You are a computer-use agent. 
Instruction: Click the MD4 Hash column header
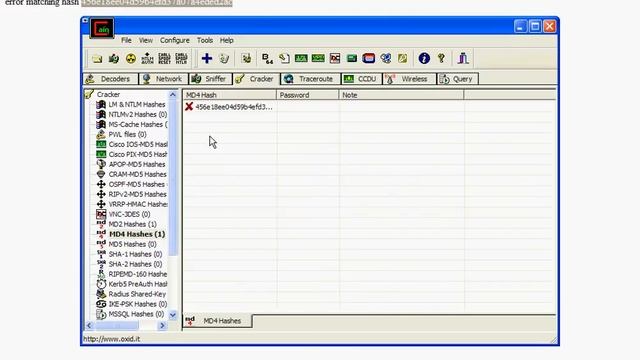[x=229, y=95]
